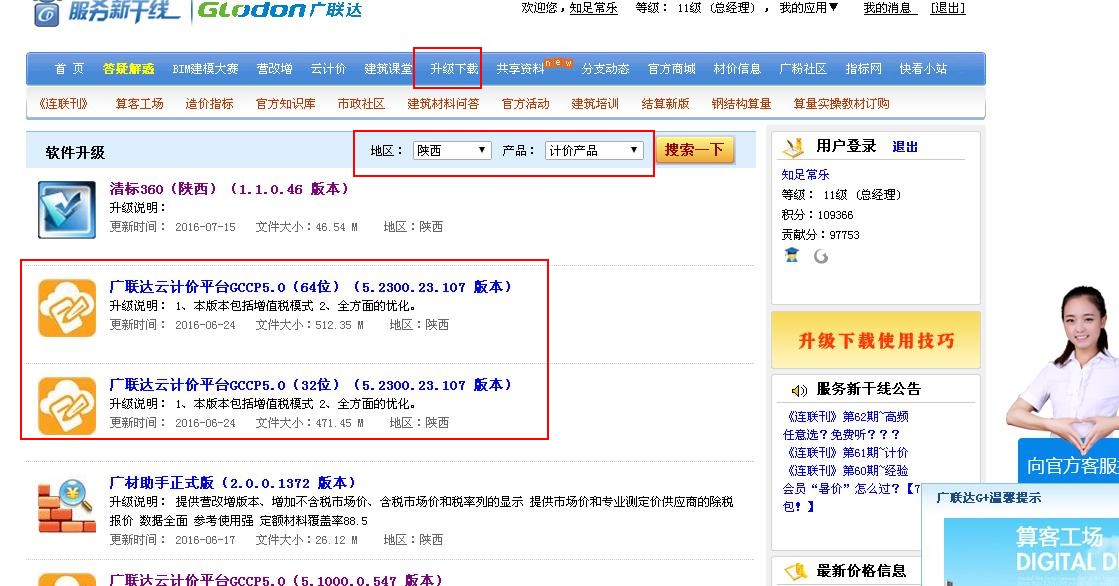
Task: Click the 退出 link in the user login panel
Action: 905,146
